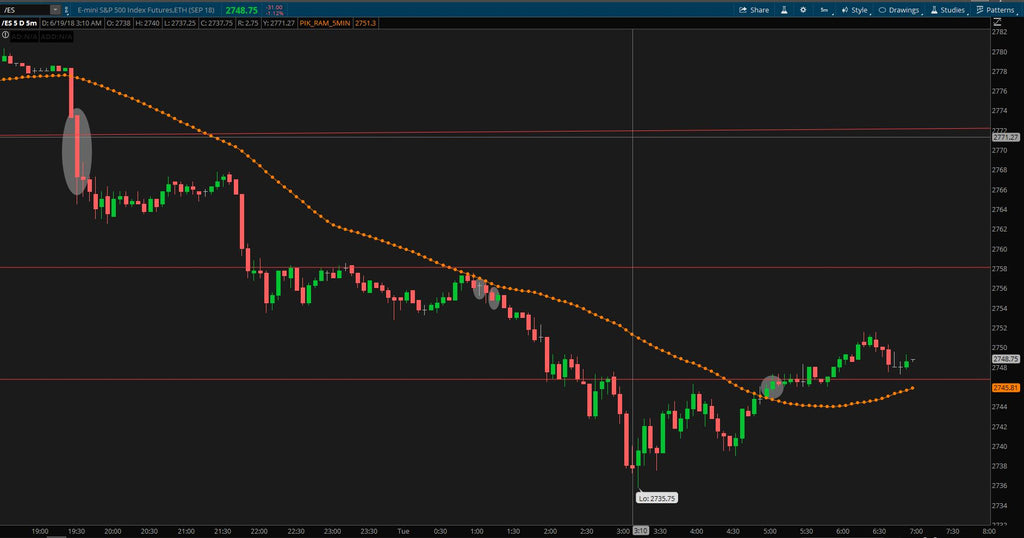Expand the symbol selector arrow next to /ES
1024x538 pixels.
(55, 10)
